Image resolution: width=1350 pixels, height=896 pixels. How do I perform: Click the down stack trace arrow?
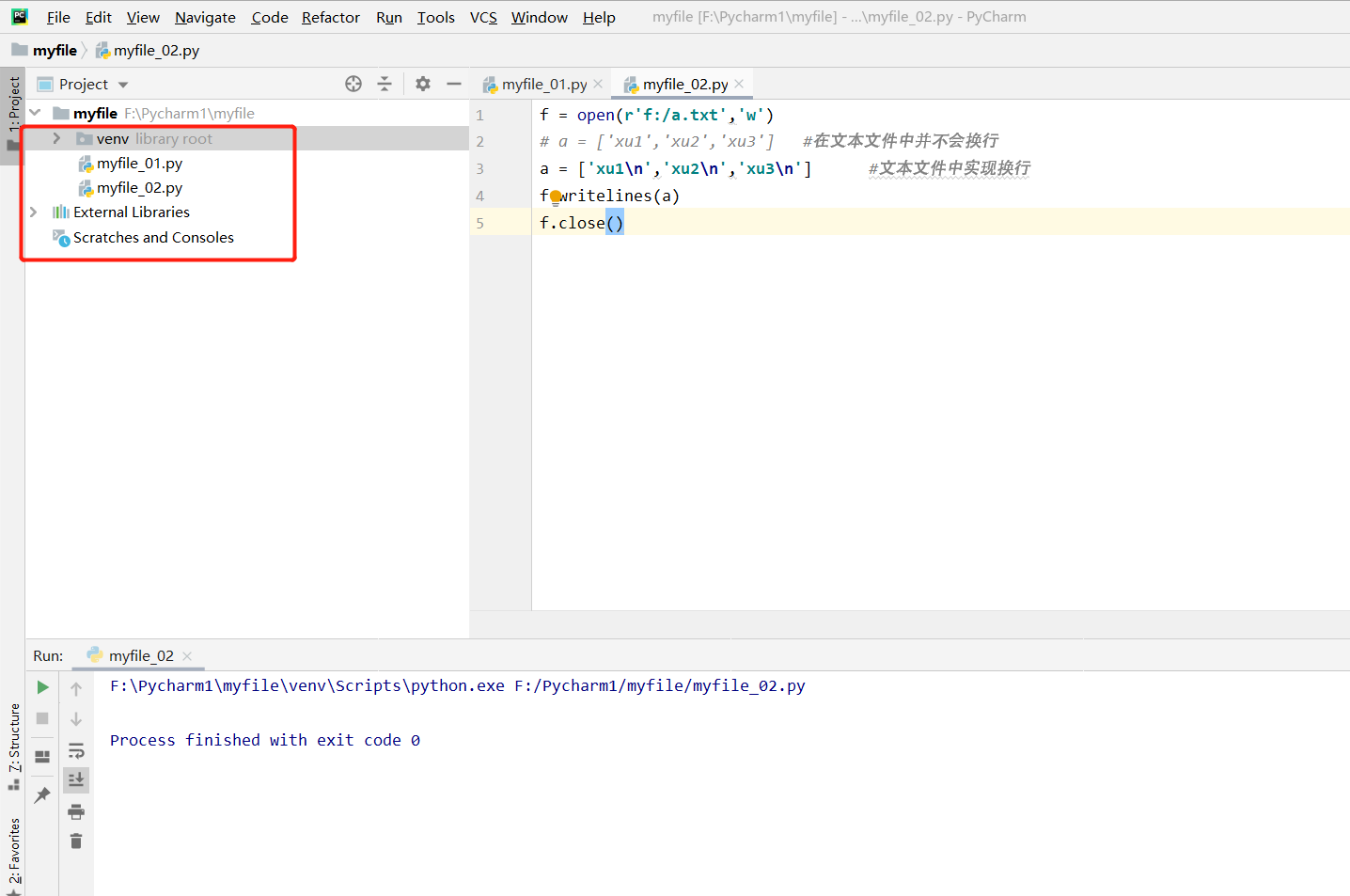[76, 719]
